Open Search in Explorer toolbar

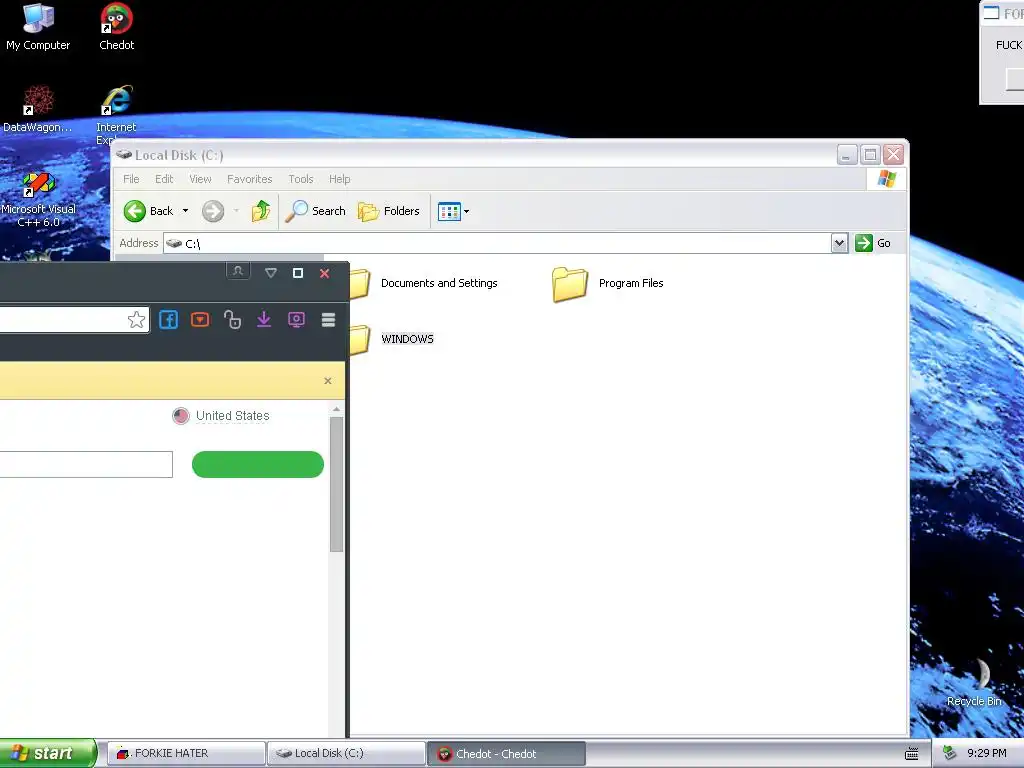(x=315, y=211)
